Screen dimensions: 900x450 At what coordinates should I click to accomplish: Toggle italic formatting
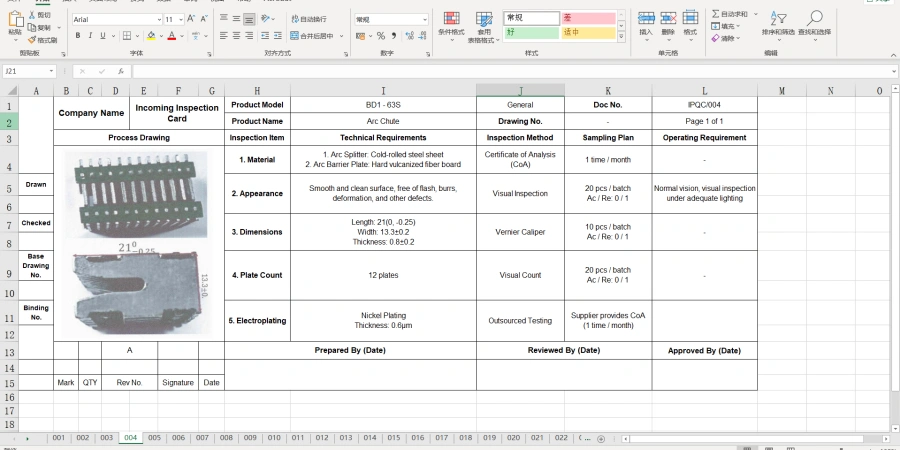pos(90,36)
